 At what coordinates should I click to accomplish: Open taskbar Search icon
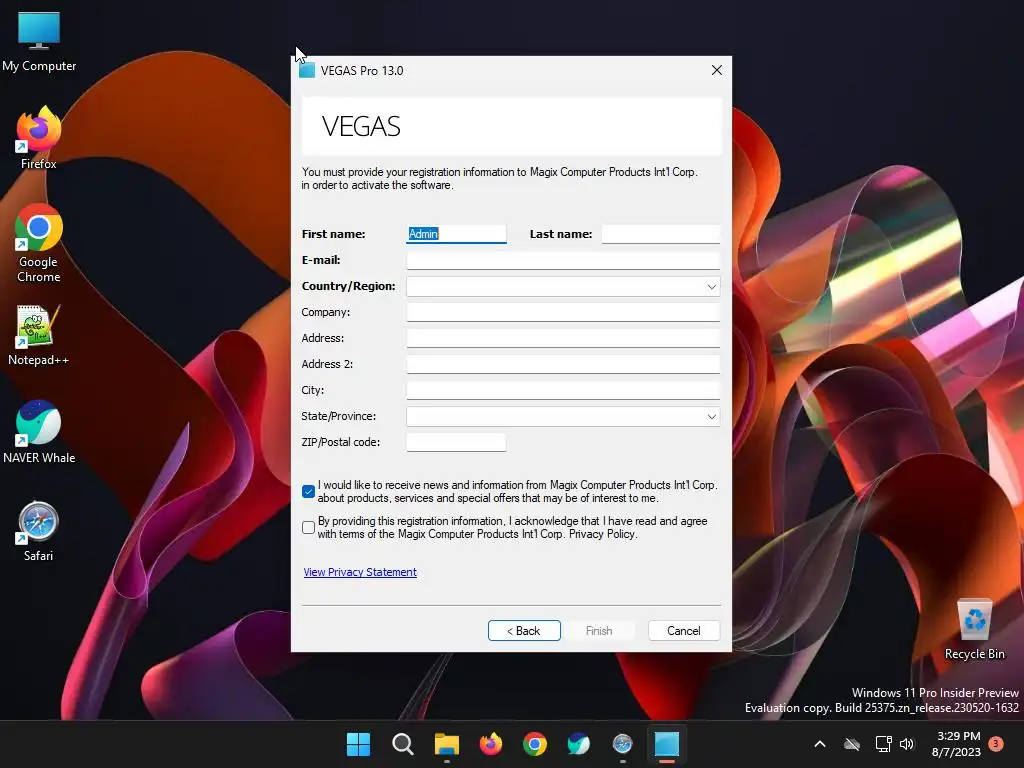click(402, 744)
